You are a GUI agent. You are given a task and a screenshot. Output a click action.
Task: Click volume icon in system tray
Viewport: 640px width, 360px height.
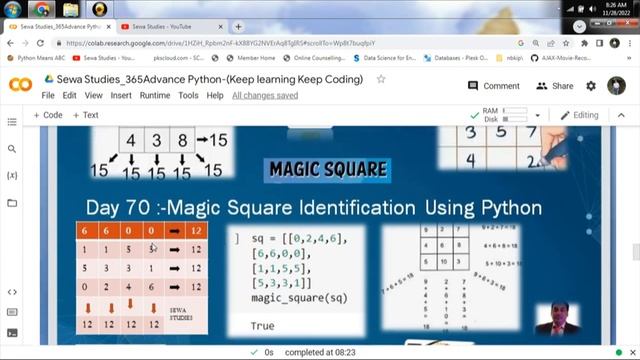click(593, 9)
